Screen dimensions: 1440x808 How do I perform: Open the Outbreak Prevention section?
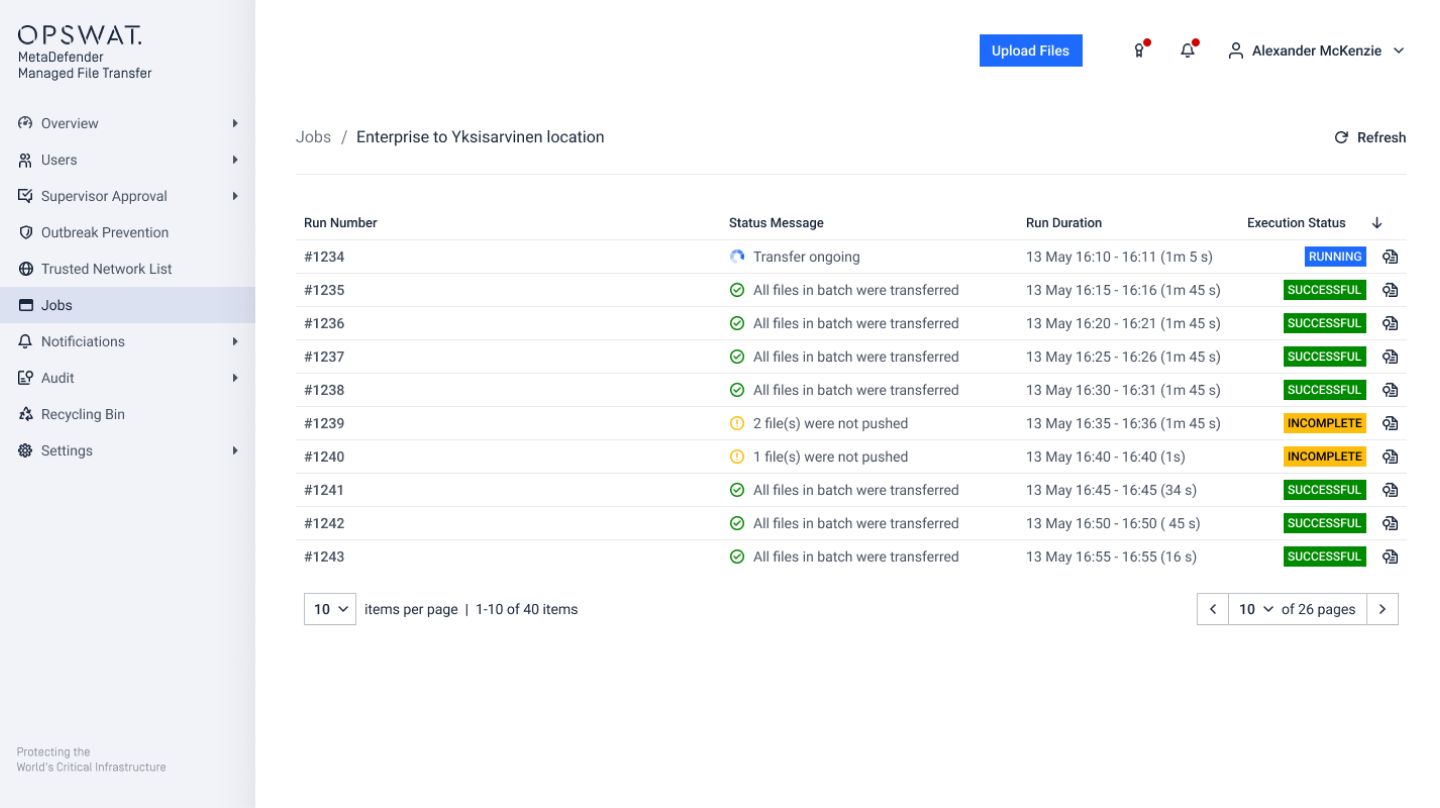pos(103,232)
